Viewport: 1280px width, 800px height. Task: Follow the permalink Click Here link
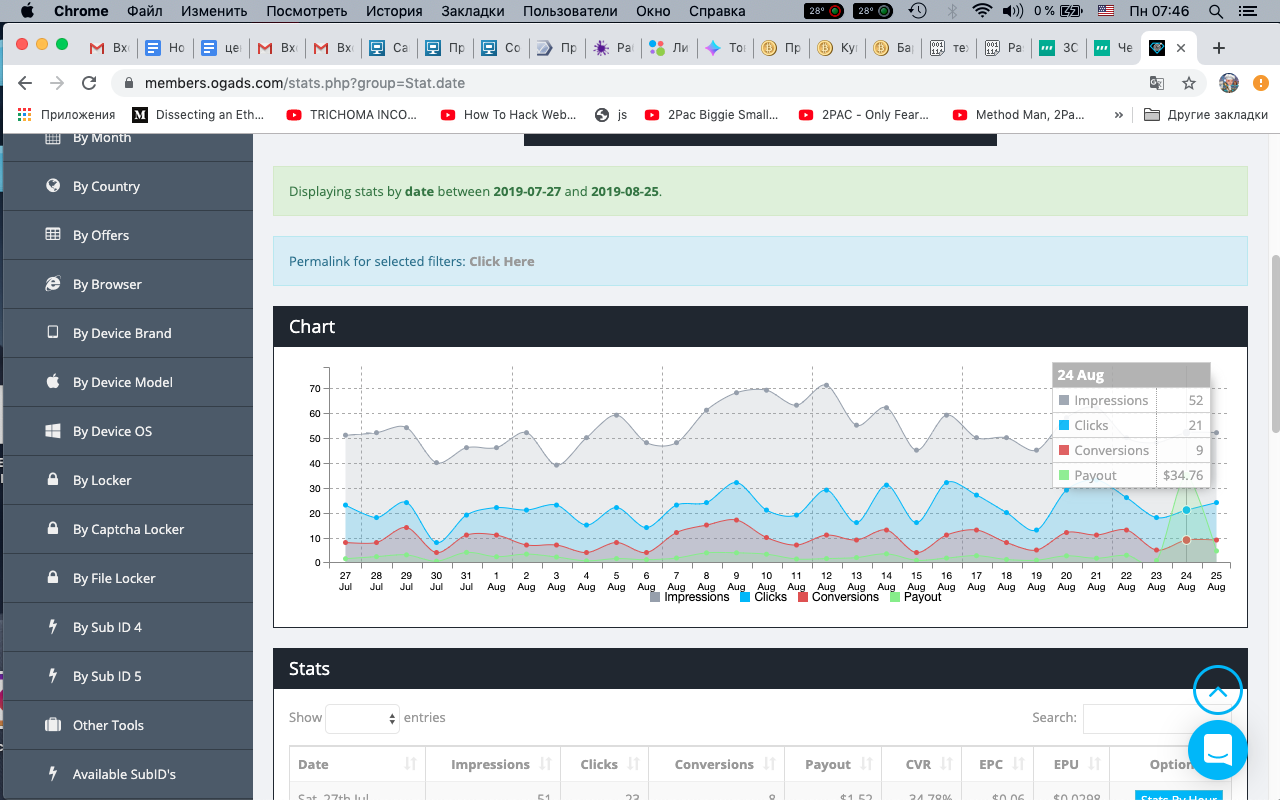(x=502, y=261)
